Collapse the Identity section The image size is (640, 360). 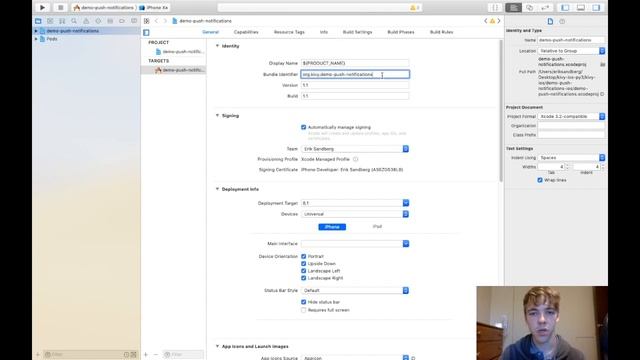(x=217, y=46)
